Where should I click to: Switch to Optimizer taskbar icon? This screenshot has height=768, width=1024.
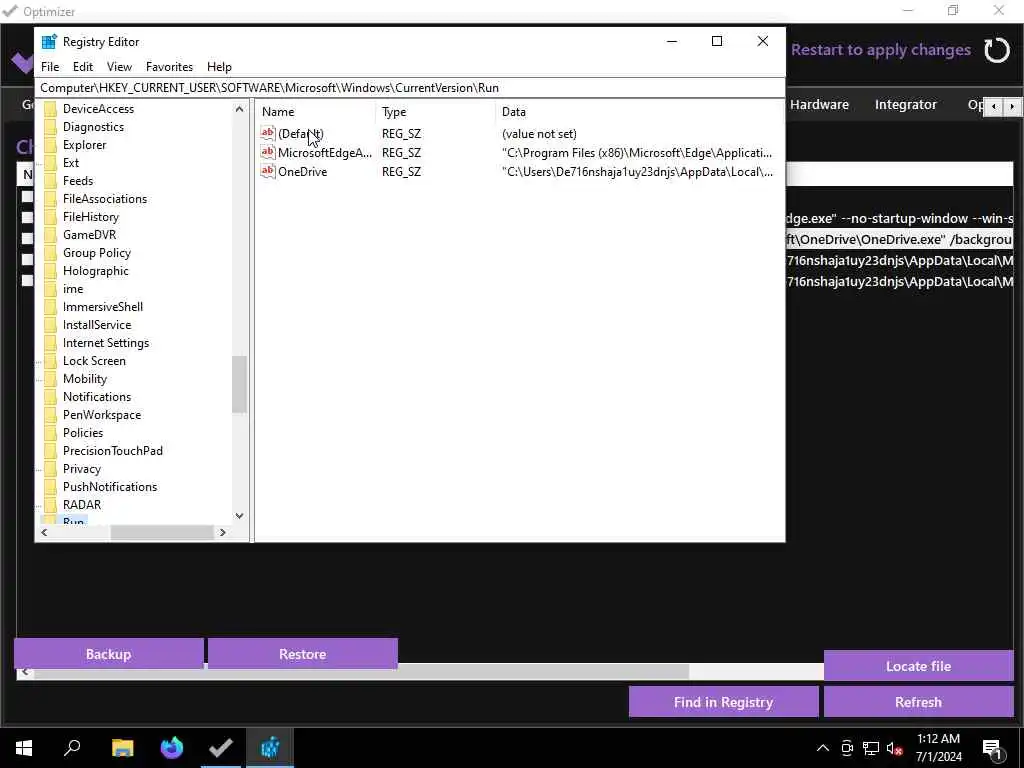[x=221, y=748]
